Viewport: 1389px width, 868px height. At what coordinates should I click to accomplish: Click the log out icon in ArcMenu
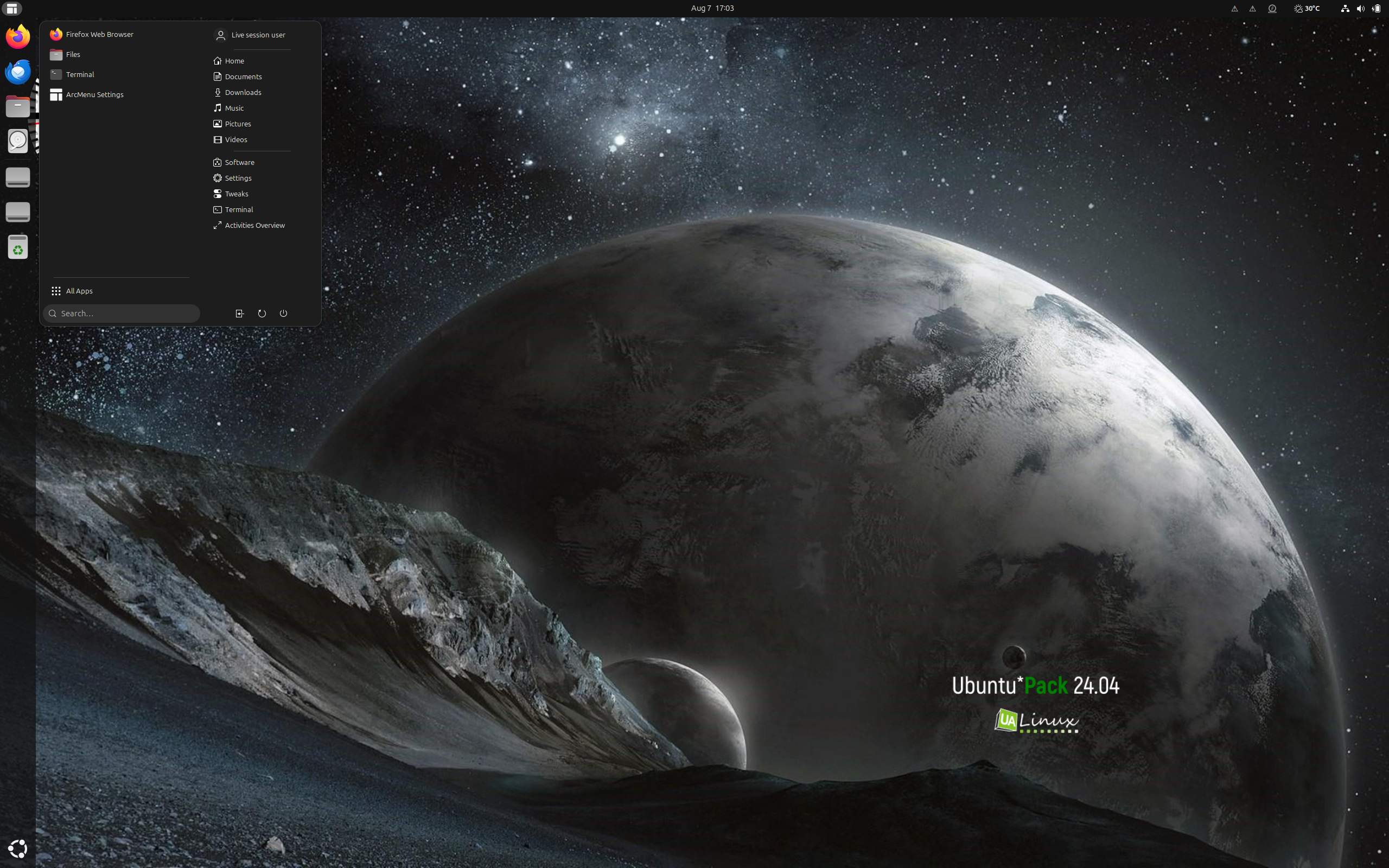pyautogui.click(x=240, y=314)
